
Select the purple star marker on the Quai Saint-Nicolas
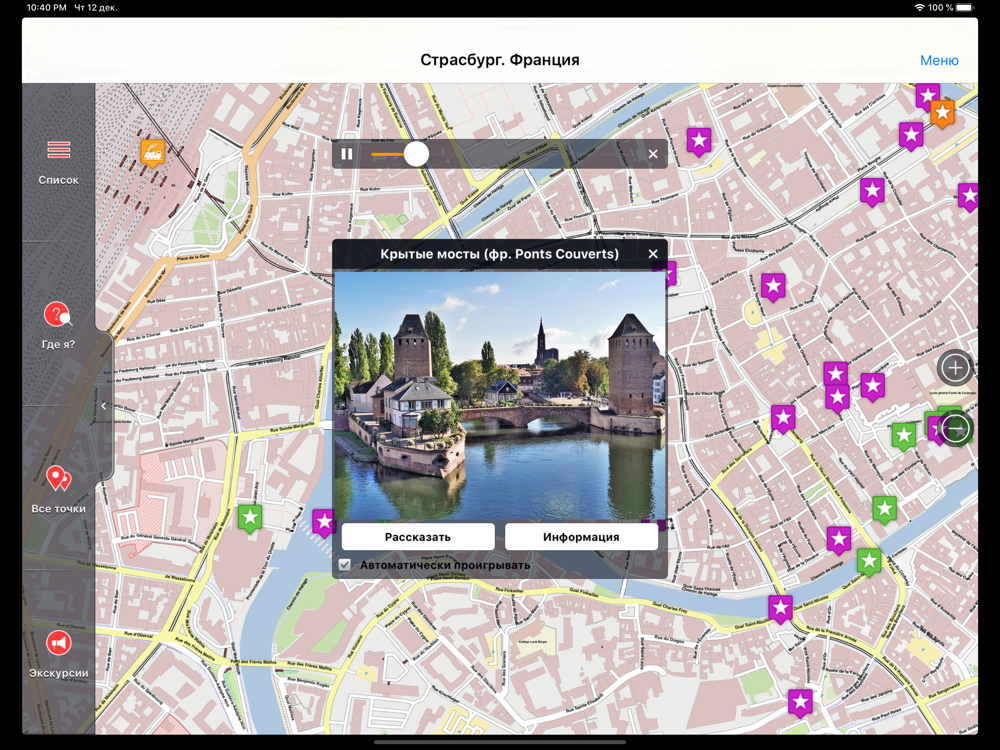(x=780, y=609)
